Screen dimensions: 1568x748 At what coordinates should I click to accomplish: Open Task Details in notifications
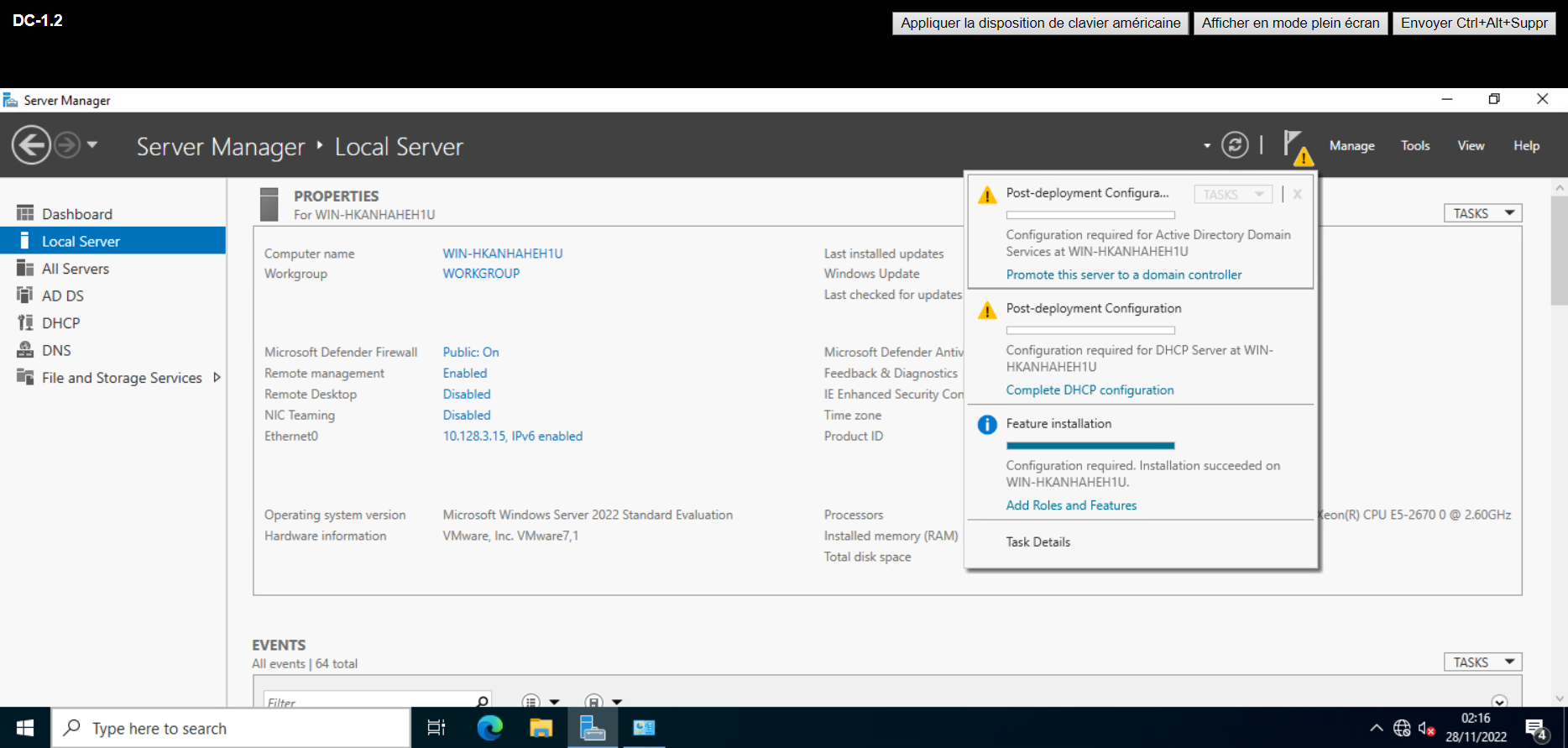(1038, 542)
